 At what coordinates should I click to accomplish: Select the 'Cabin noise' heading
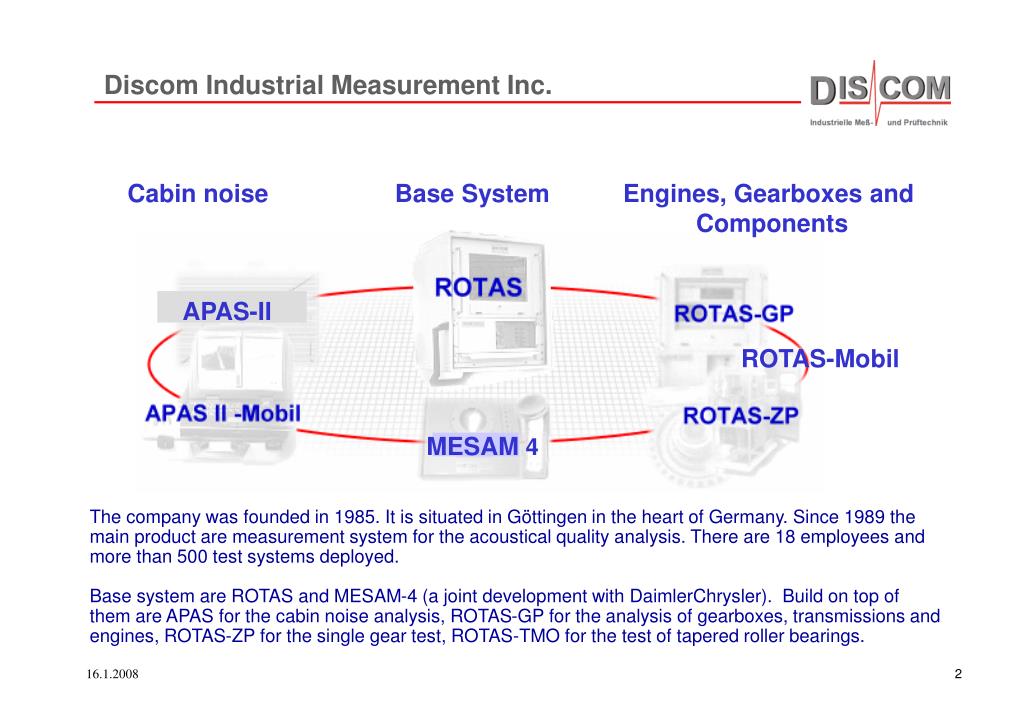coord(198,194)
